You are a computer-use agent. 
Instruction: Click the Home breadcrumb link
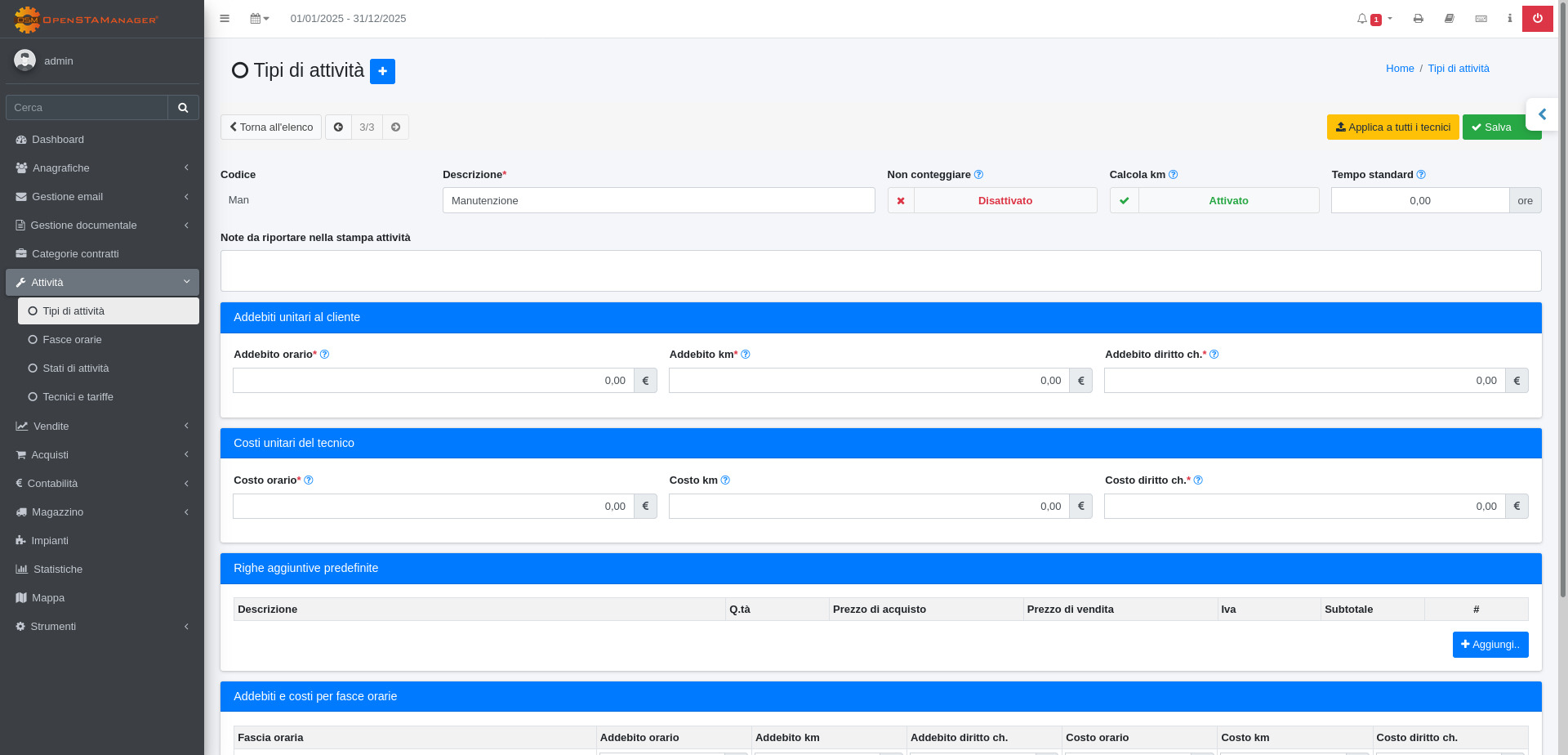pyautogui.click(x=1400, y=69)
